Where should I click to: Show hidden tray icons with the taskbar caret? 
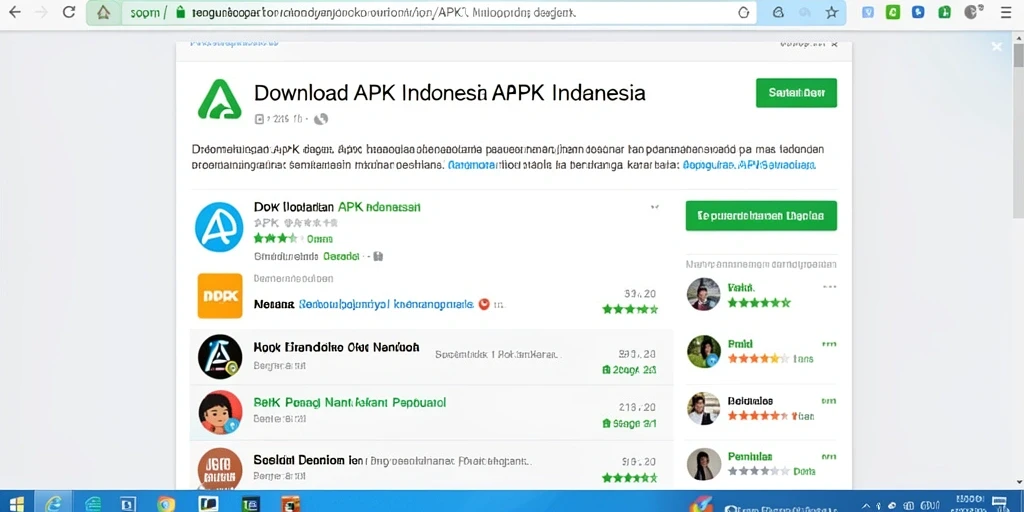click(x=867, y=505)
